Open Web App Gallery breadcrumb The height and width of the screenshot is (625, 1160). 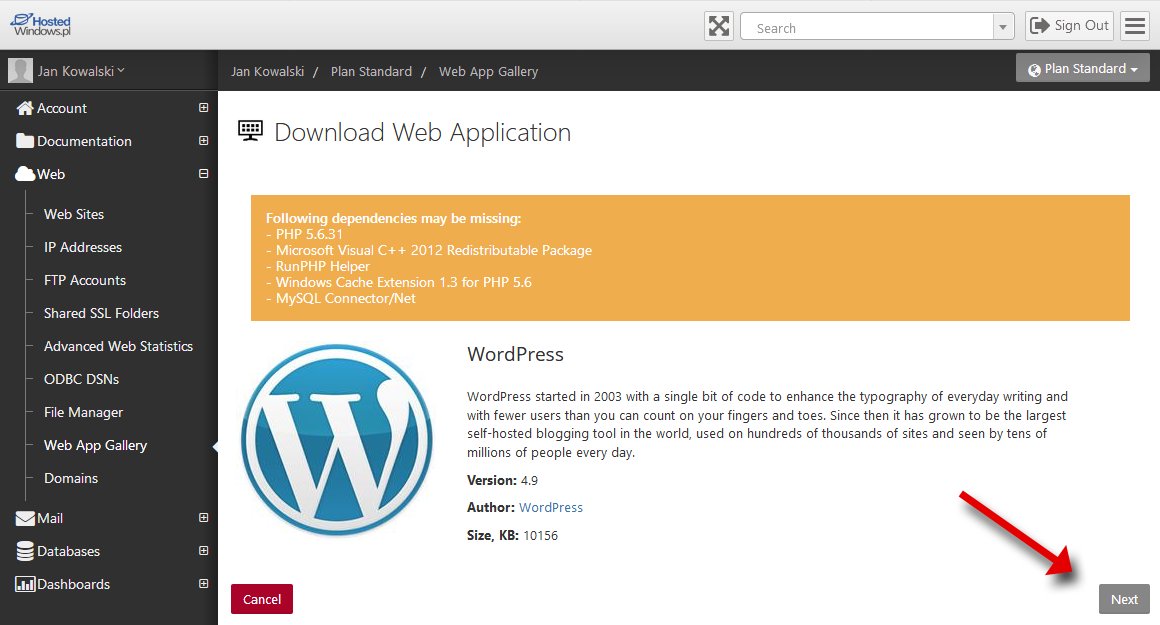pos(488,72)
